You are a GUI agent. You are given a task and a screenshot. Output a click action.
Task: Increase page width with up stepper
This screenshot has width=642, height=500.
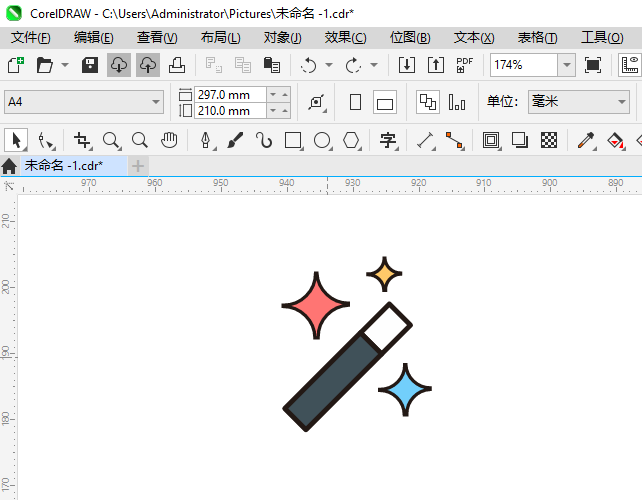coord(285,95)
